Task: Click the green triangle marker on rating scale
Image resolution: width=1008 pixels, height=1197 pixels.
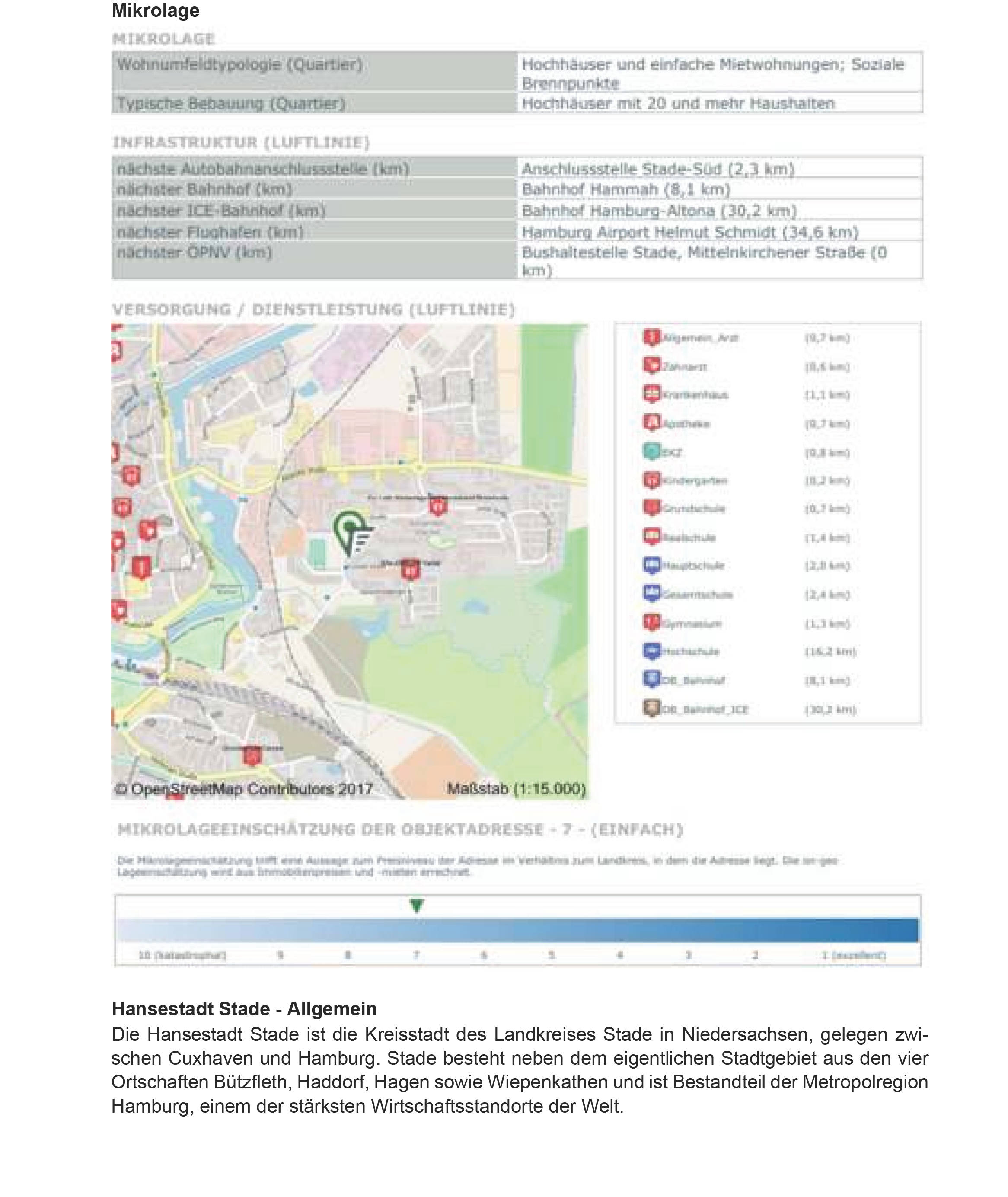Action: pos(417,906)
